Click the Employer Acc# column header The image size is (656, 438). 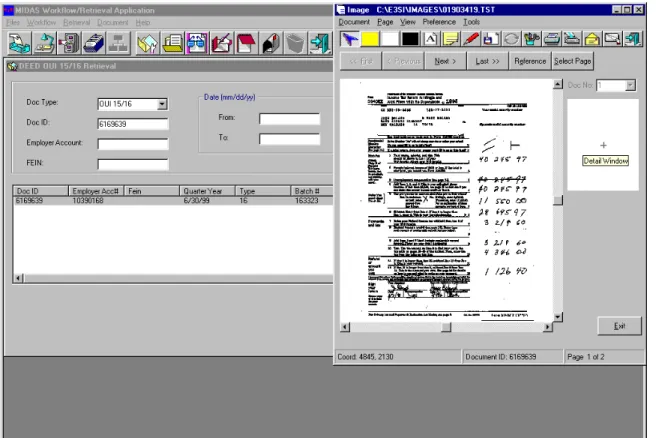pos(96,191)
